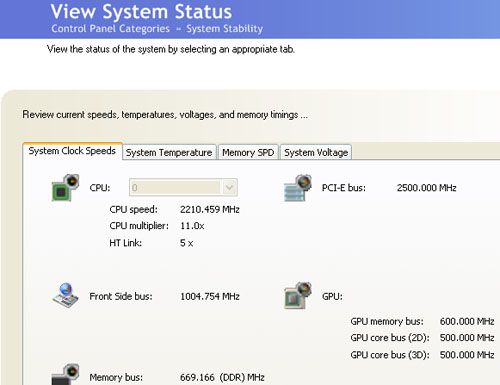This screenshot has width=500, height=385.
Task: Click the View System Status heading
Action: pyautogui.click(x=141, y=12)
